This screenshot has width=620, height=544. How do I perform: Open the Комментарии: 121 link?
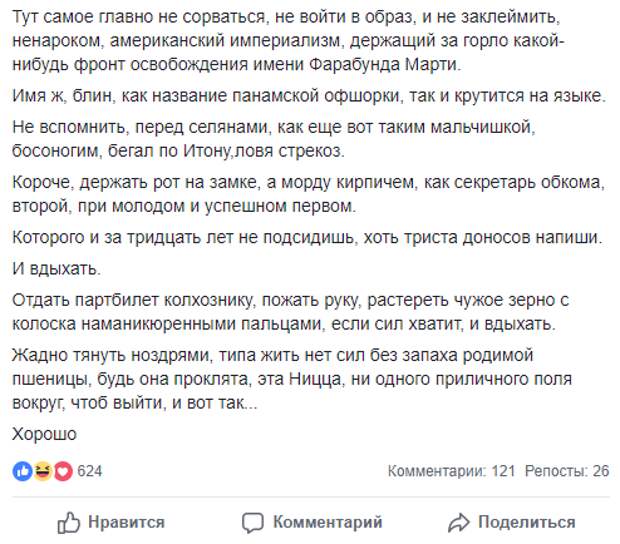pos(452,471)
